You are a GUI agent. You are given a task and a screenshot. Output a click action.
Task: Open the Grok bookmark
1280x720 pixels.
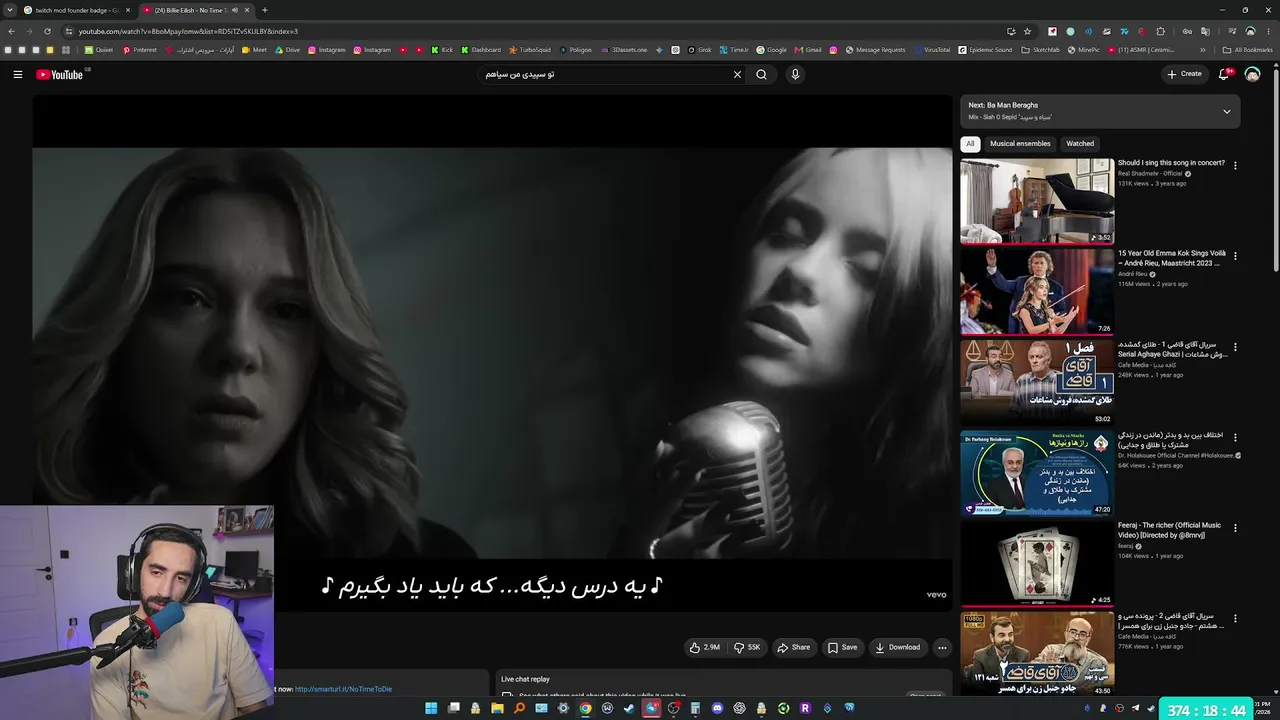pyautogui.click(x=698, y=50)
